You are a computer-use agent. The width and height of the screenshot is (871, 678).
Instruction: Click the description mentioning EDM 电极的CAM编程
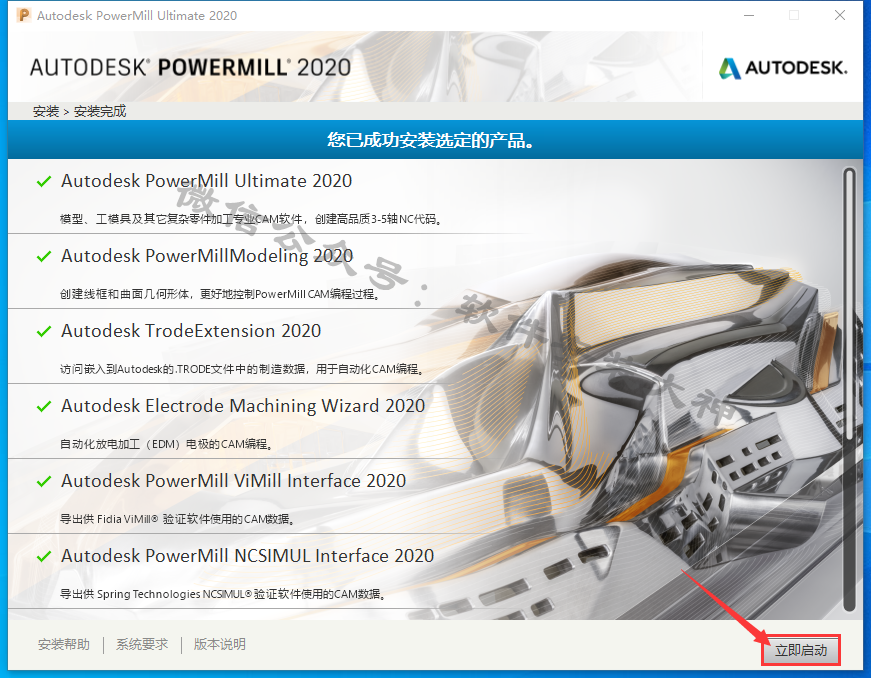(167, 444)
